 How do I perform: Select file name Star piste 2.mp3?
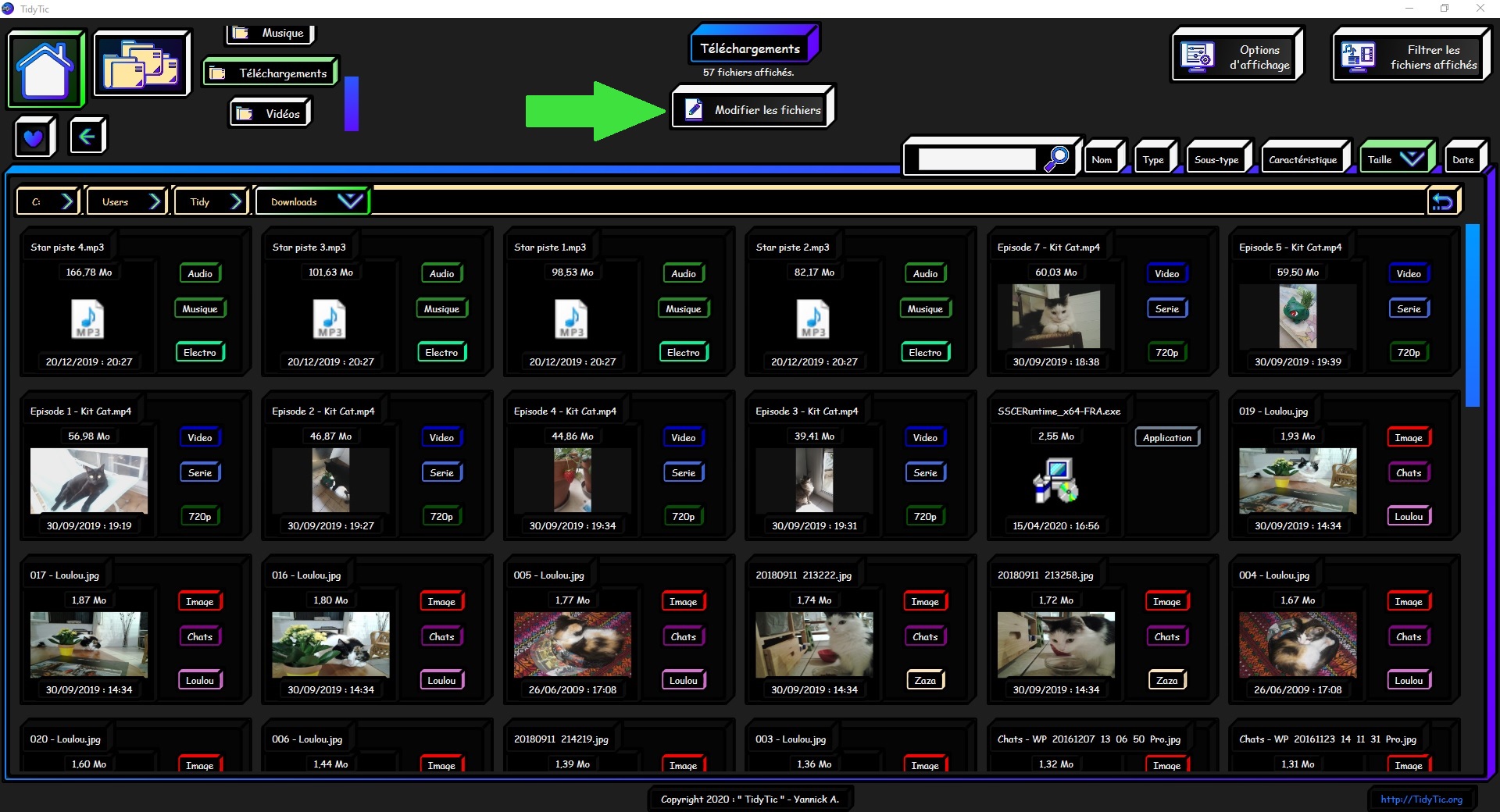(x=792, y=247)
